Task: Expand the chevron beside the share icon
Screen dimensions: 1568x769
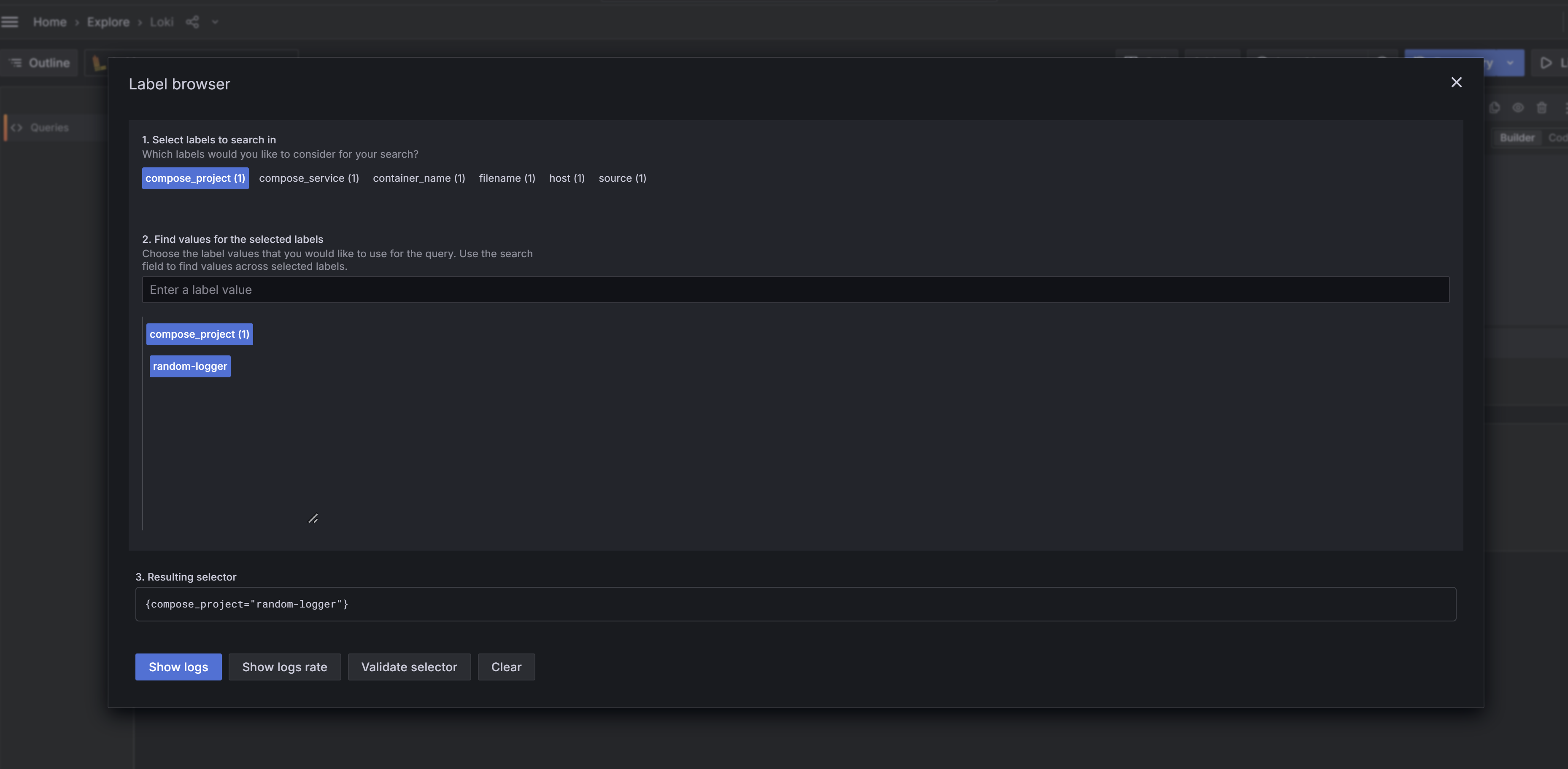Action: 215,22
